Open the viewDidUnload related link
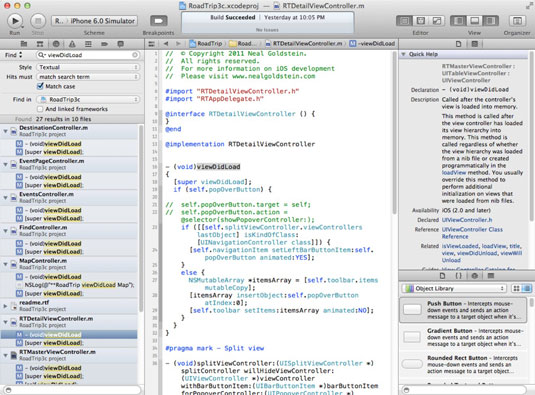 477,253
